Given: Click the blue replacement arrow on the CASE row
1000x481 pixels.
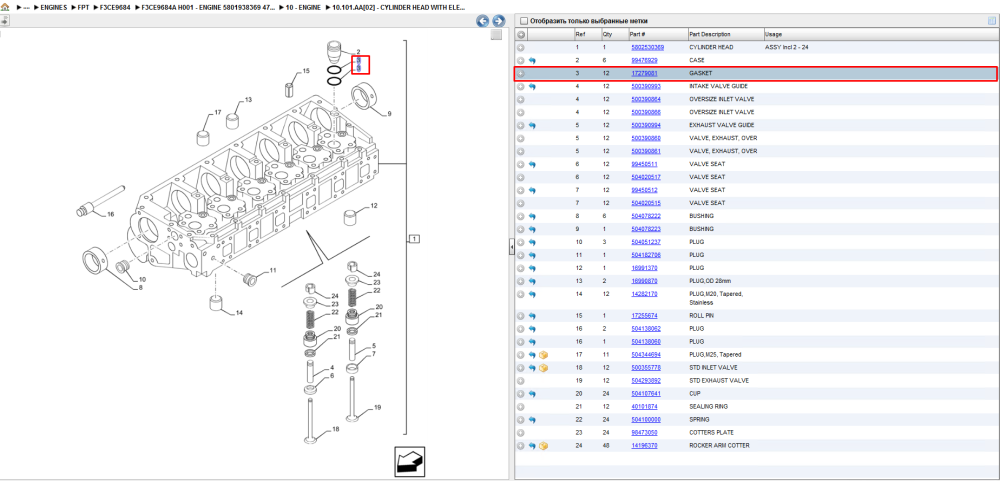Looking at the screenshot, I should (533, 61).
